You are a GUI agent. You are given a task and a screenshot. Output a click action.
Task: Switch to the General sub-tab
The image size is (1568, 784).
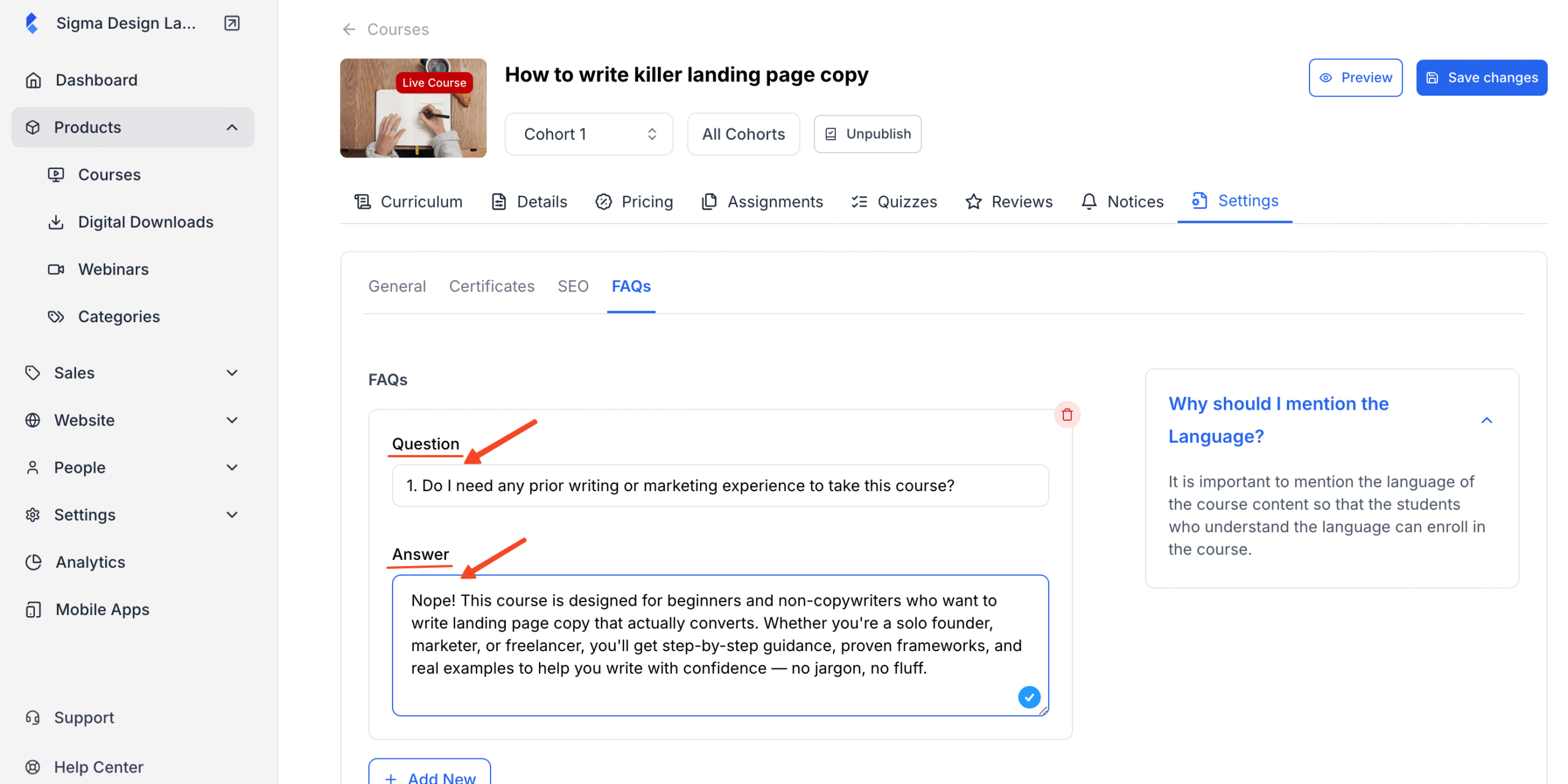(397, 286)
